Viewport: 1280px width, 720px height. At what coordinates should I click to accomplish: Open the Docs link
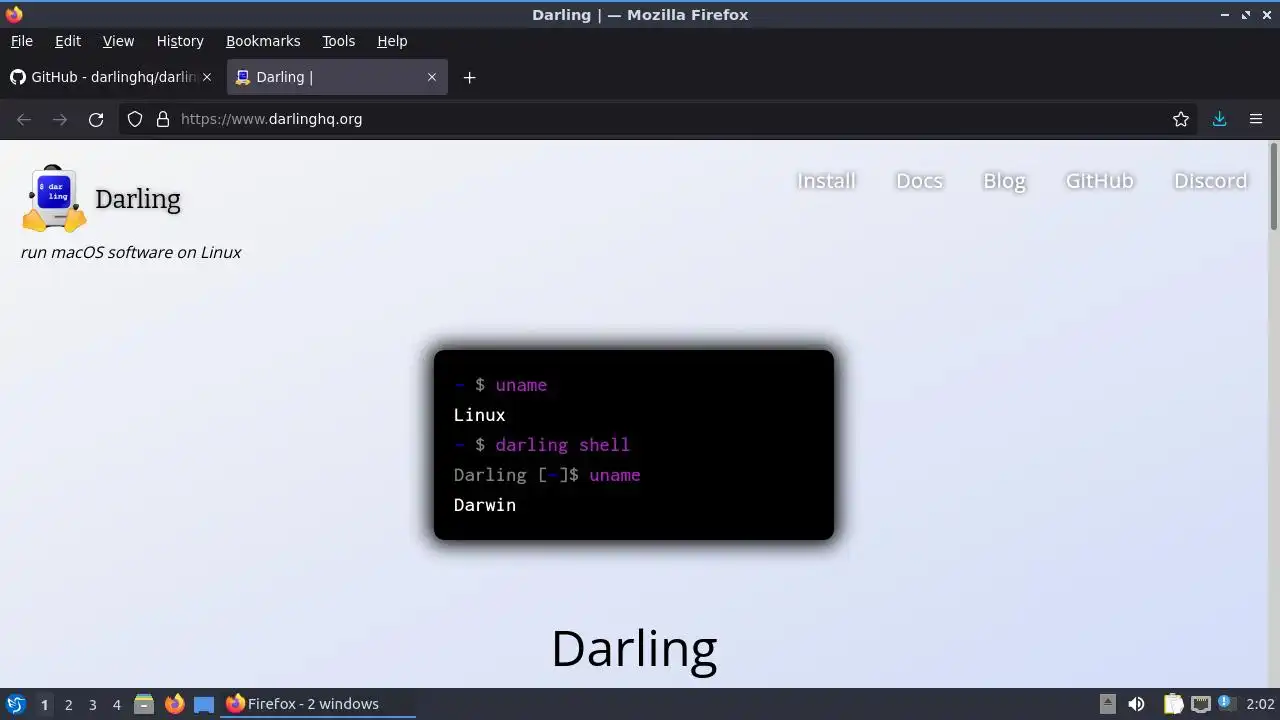[x=919, y=181]
